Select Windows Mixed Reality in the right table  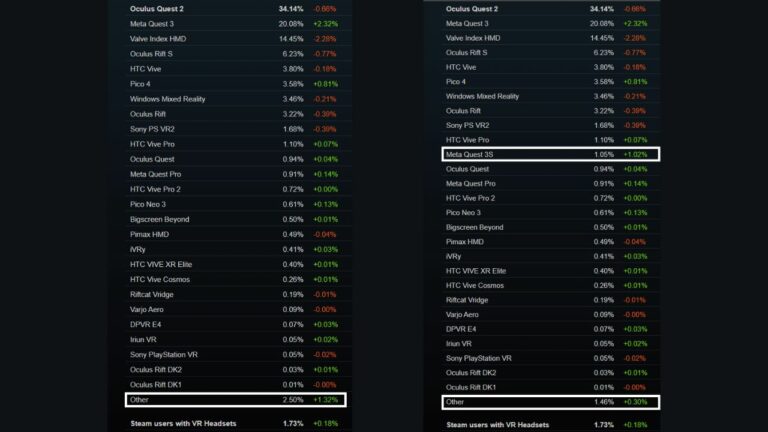coord(482,96)
